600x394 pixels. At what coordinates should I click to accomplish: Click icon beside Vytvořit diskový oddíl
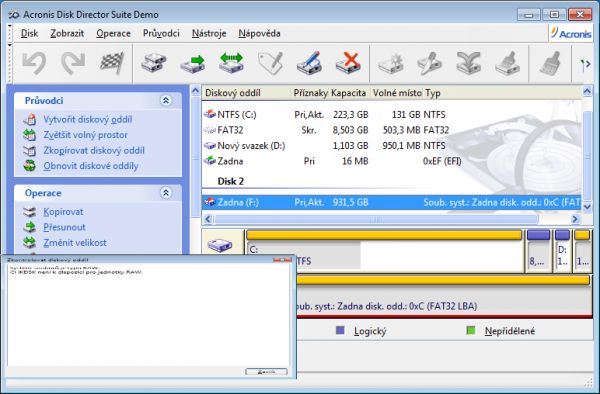(29, 120)
